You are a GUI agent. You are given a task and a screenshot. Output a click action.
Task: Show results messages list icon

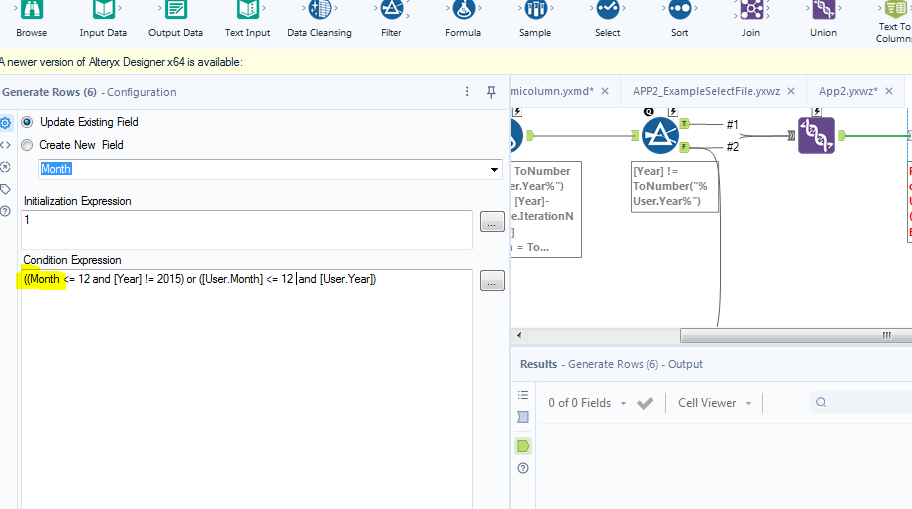pos(523,395)
